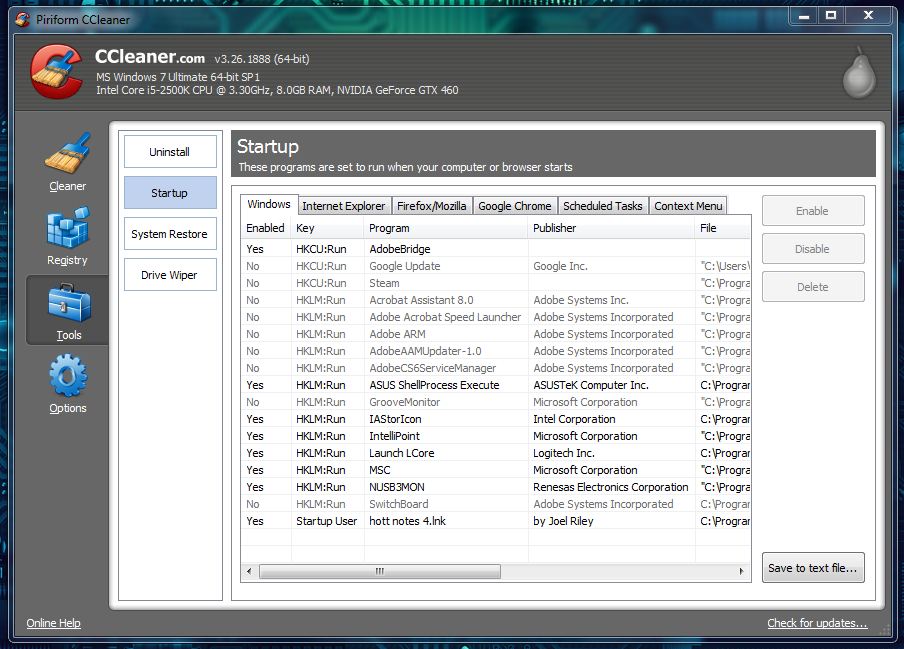The width and height of the screenshot is (904, 649).
Task: Open System Restore tool
Action: [x=170, y=234]
